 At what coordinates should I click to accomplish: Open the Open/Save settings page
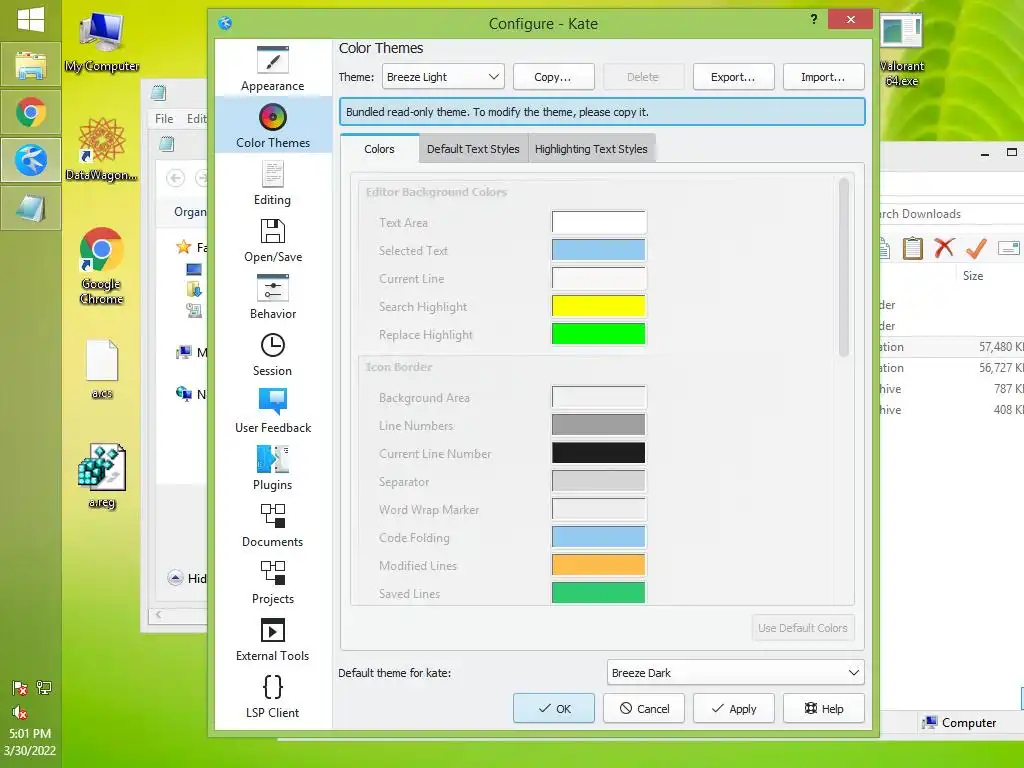(x=272, y=240)
